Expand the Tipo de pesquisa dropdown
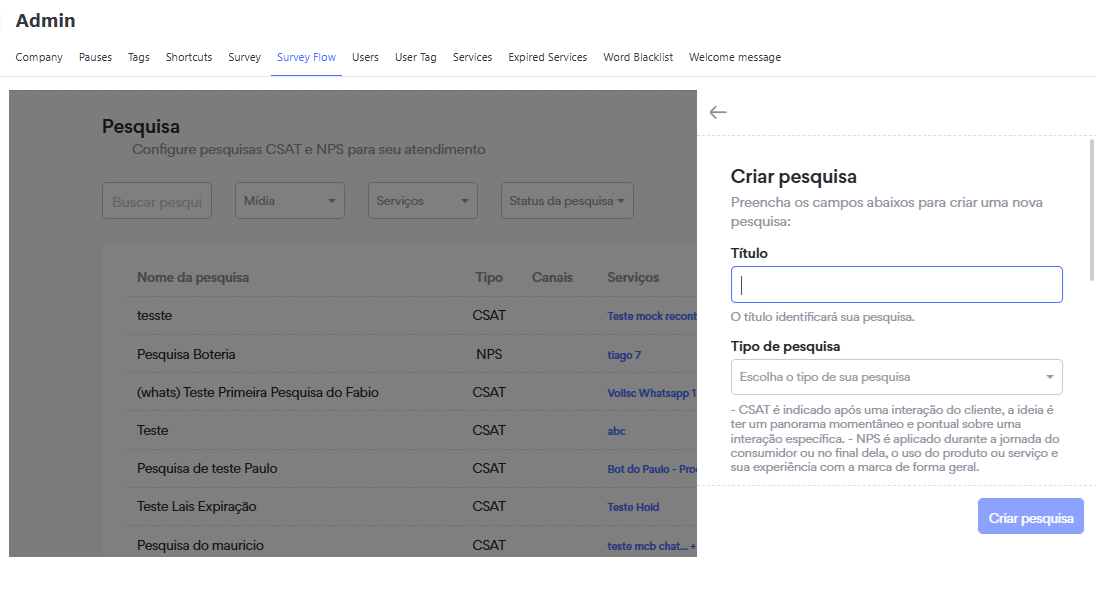The width and height of the screenshot is (1096, 595). coord(897,377)
